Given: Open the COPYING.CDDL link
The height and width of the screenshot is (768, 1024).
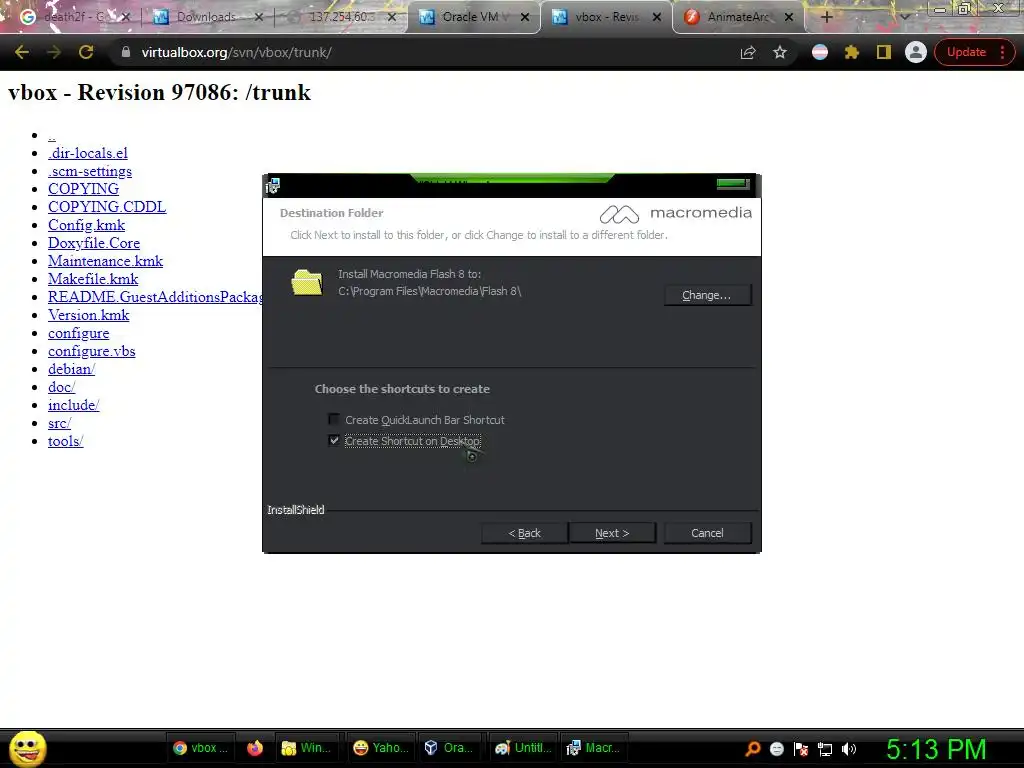Looking at the screenshot, I should pyautogui.click(x=107, y=207).
